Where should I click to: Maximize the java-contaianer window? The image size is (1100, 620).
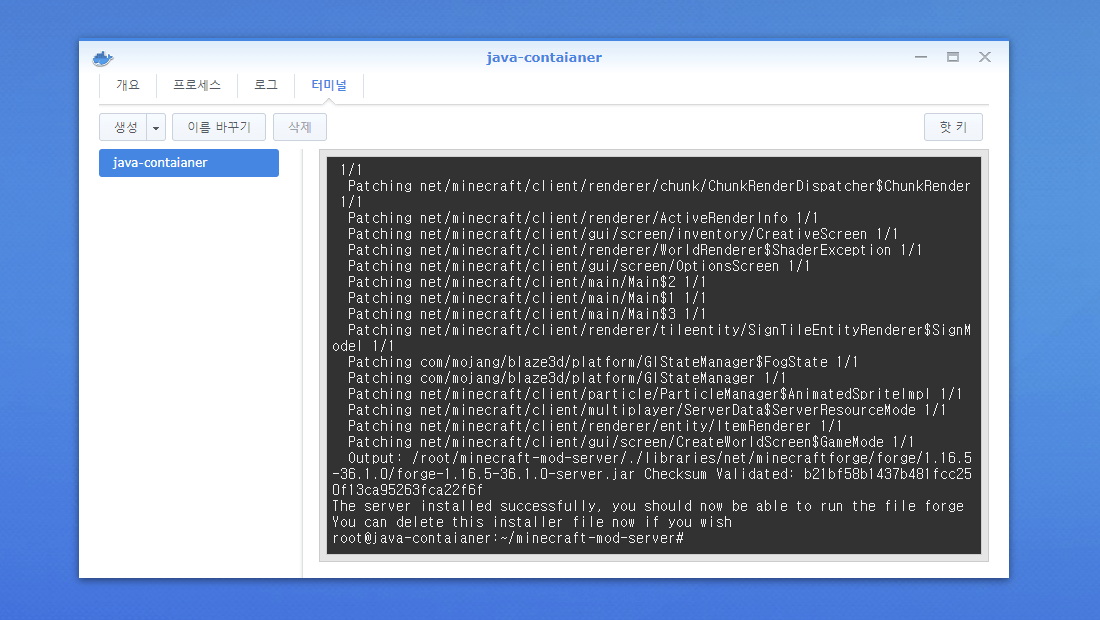tap(953, 57)
